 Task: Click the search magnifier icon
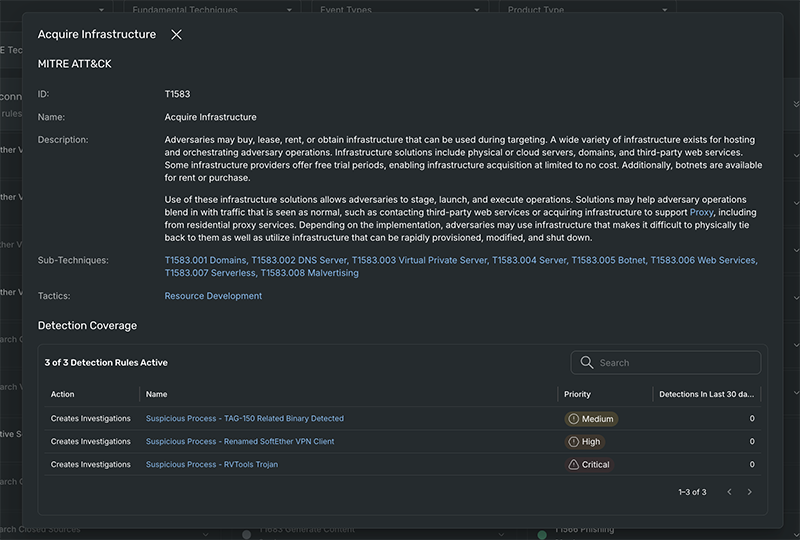pyautogui.click(x=587, y=362)
